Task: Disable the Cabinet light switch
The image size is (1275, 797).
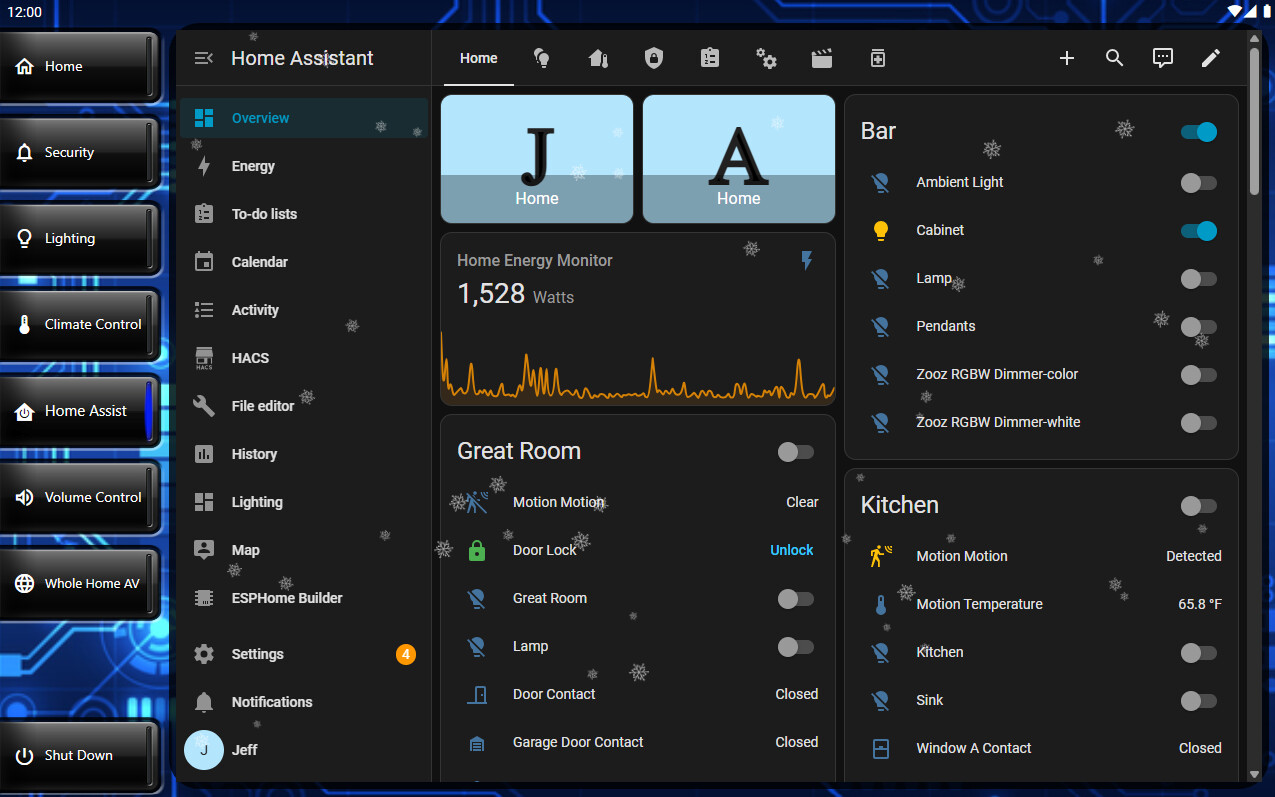Action: click(1198, 231)
